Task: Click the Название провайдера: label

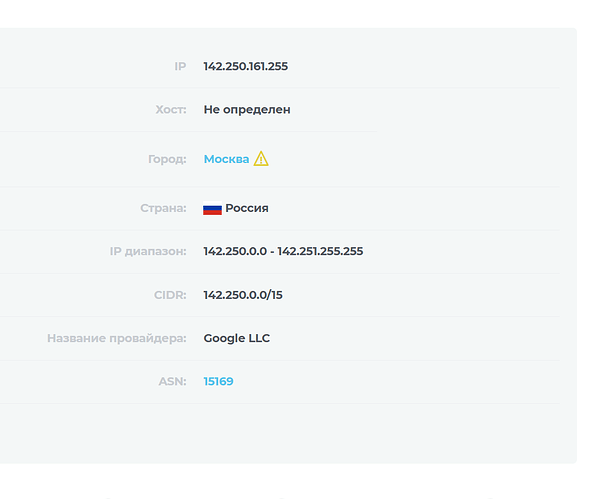Action: [117, 338]
